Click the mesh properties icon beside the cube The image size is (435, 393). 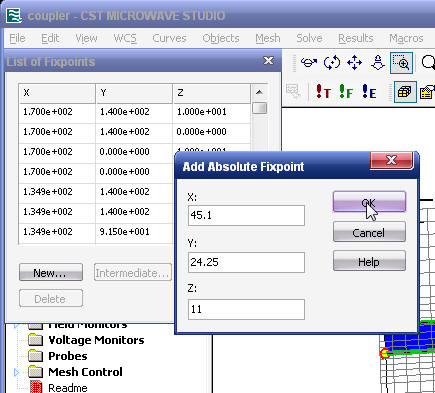click(x=427, y=92)
